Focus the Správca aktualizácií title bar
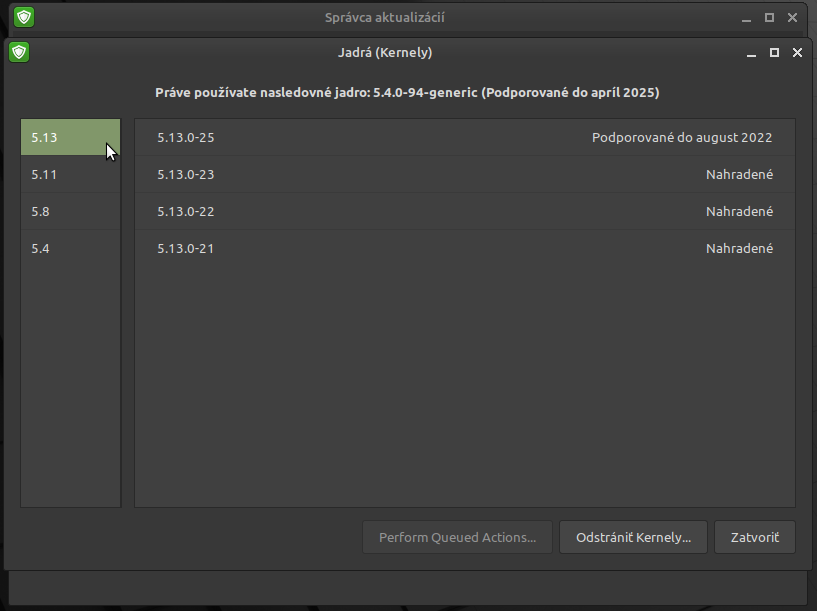 click(385, 17)
